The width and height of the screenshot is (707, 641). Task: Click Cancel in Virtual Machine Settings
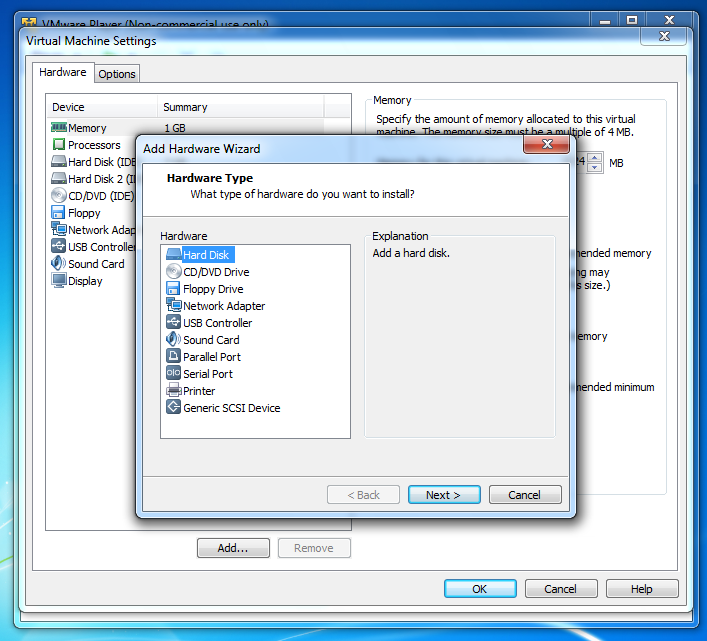[561, 589]
